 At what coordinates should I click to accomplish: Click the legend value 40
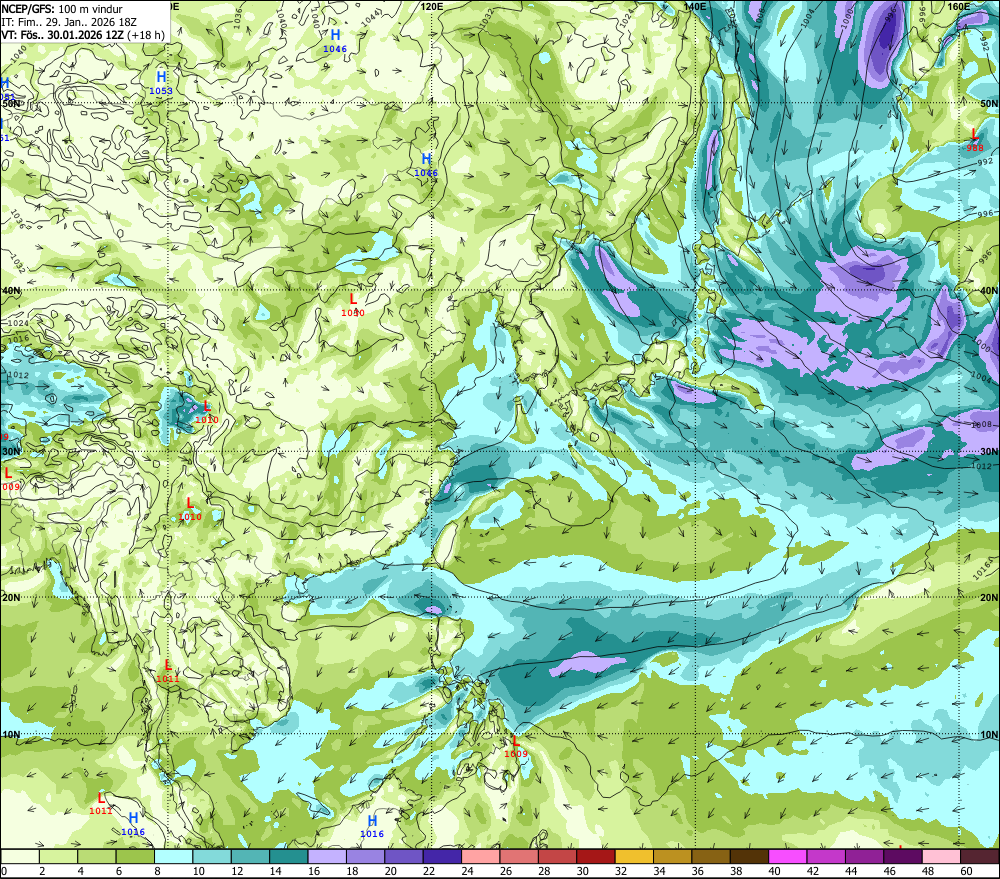[x=774, y=871]
